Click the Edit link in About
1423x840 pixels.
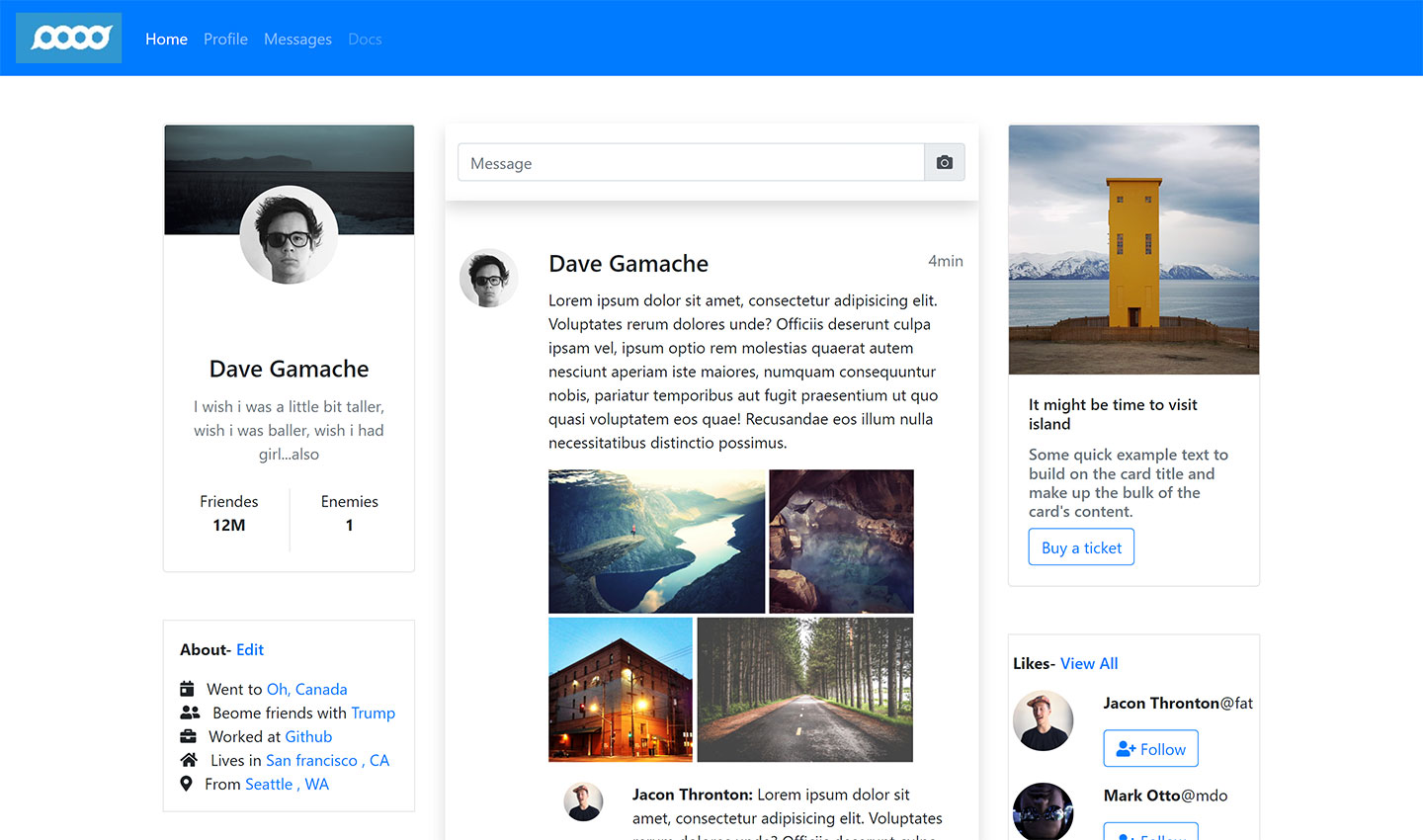(250, 649)
